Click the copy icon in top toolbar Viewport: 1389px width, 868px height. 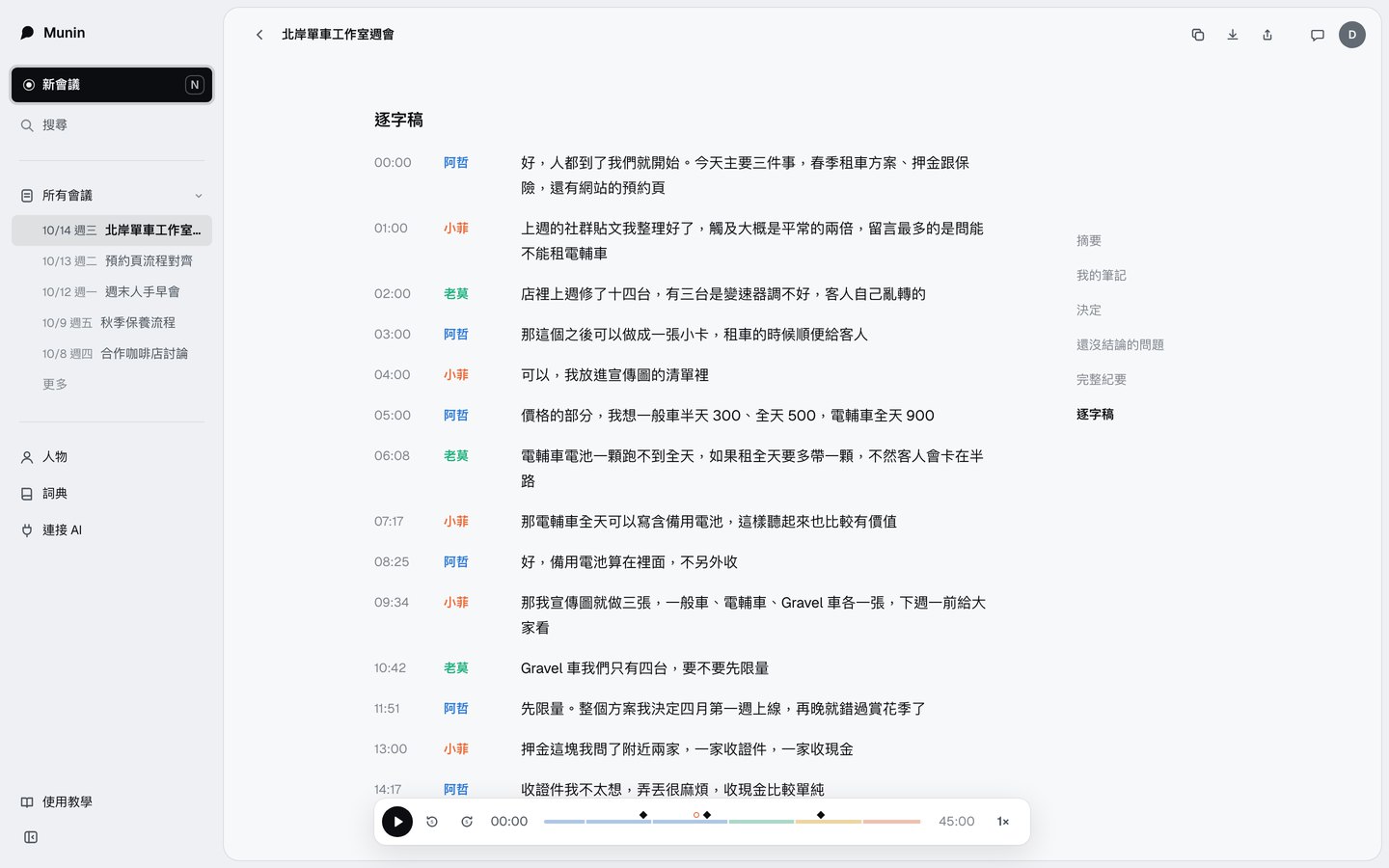click(1198, 35)
